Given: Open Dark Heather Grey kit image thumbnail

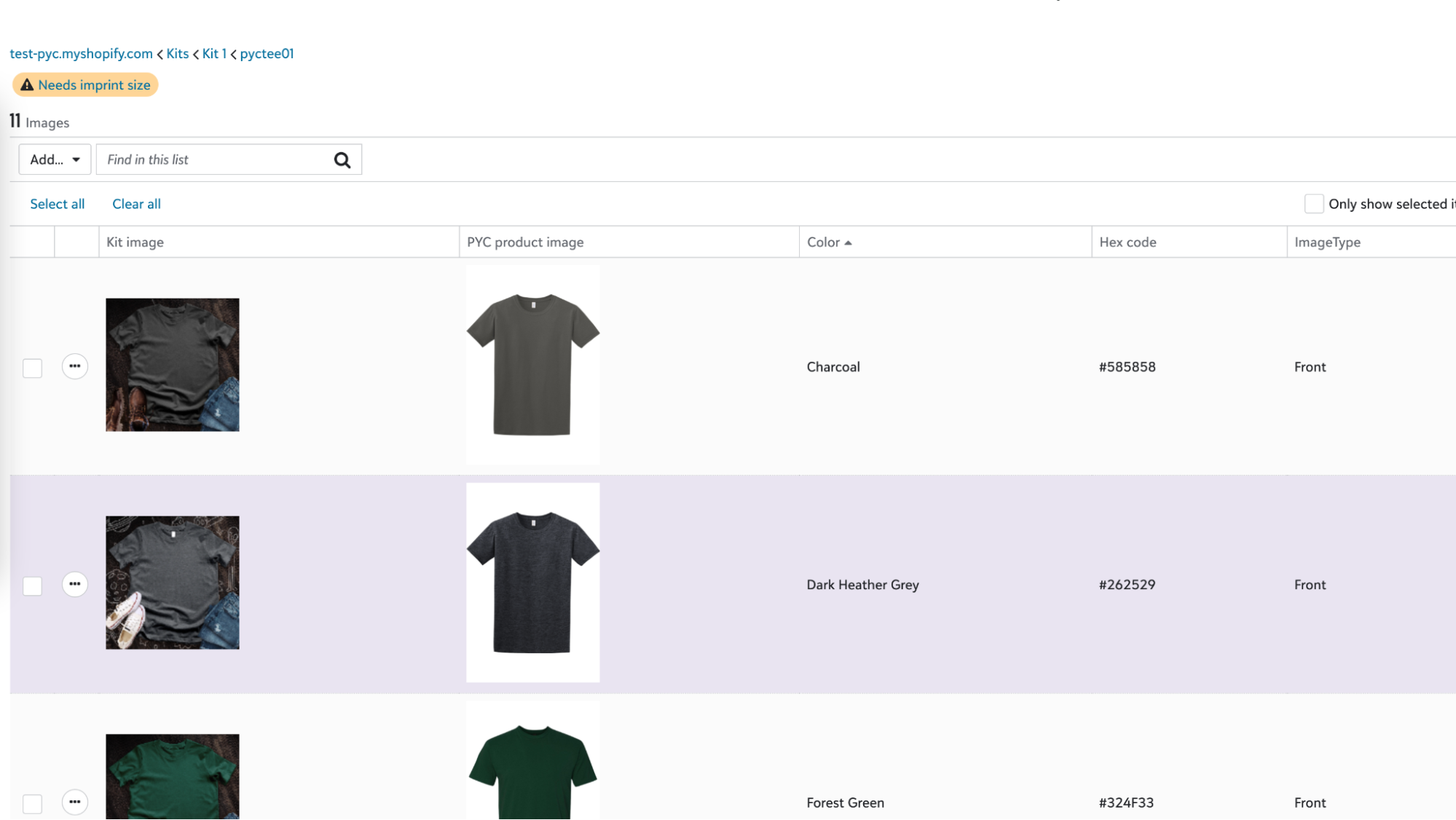Looking at the screenshot, I should 173,583.
